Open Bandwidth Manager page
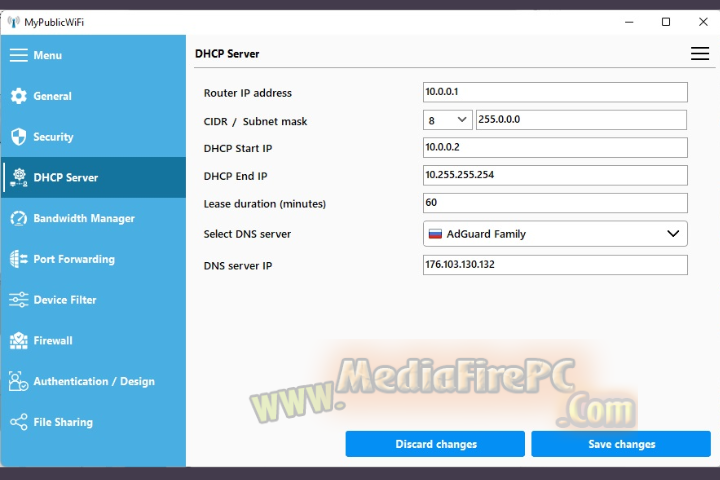 (94, 218)
